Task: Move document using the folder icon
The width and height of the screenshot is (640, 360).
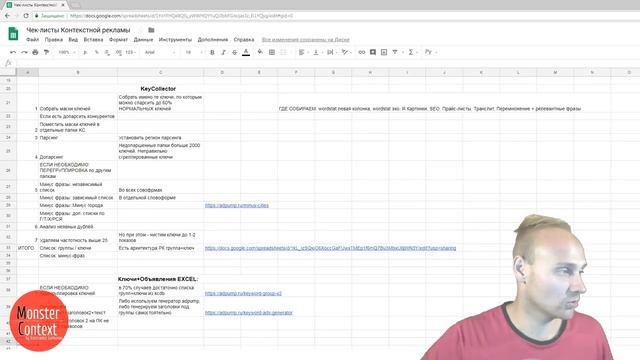Action: (151, 30)
